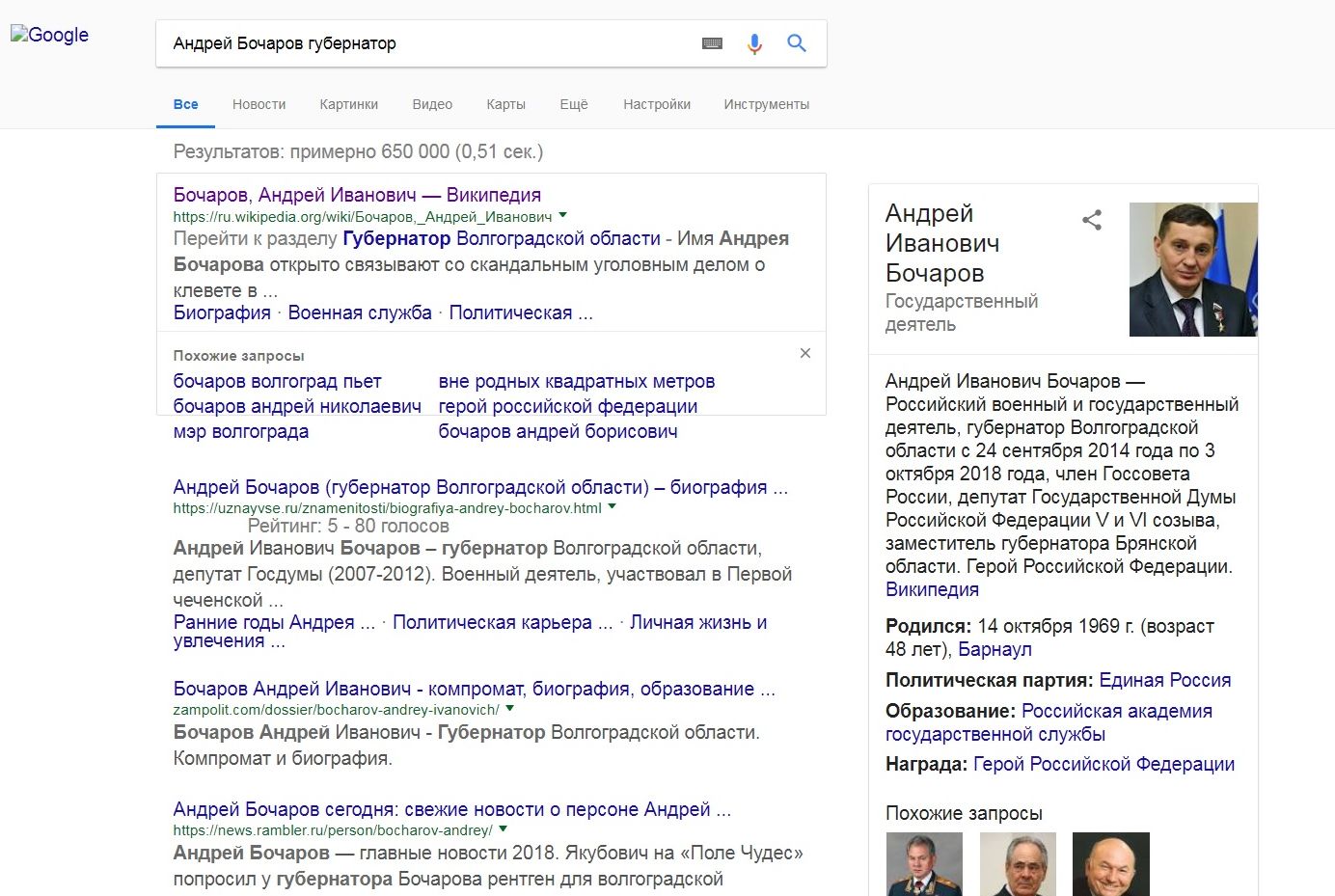
Task: Open the Википедия link in knowledge panel
Action: coord(932,589)
